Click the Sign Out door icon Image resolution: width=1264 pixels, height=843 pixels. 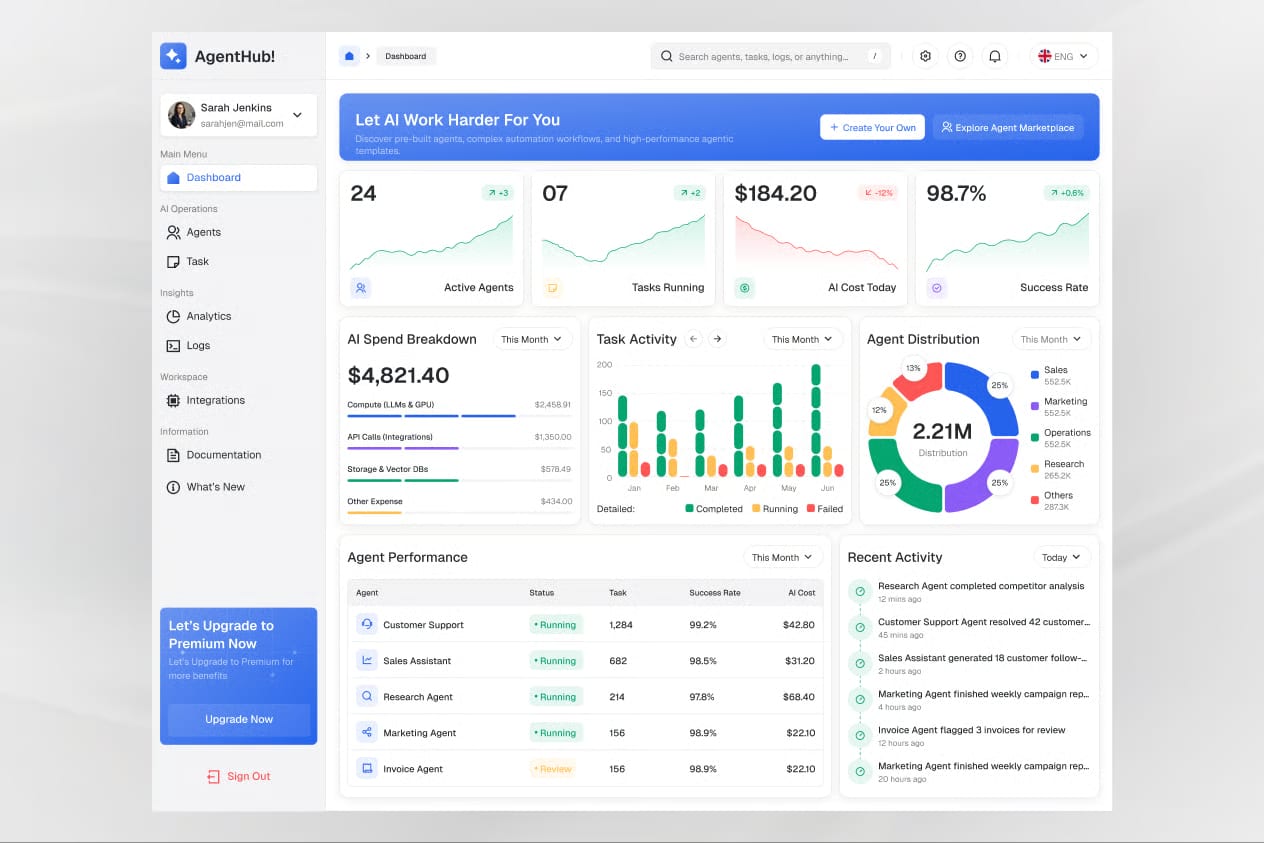[x=213, y=776]
